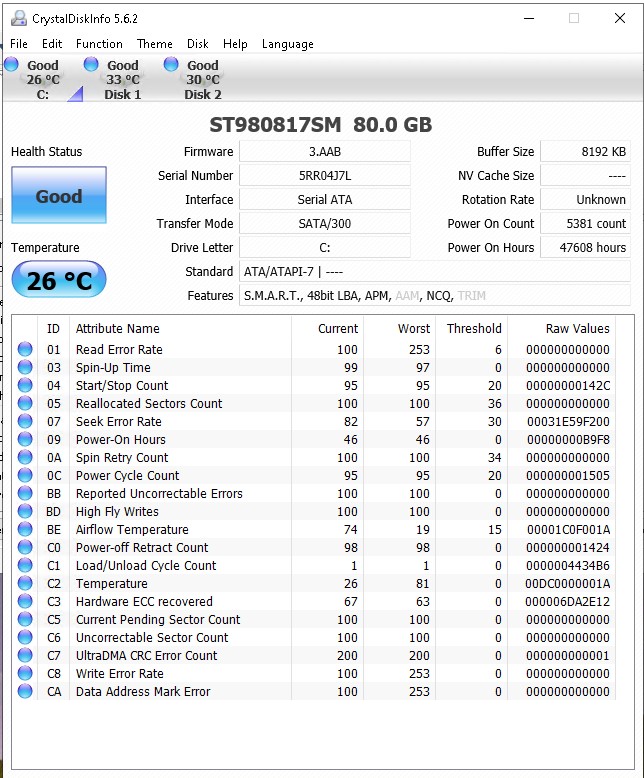644x778 pixels.
Task: Click status orb for Spin Retry Count
Action: click(x=25, y=457)
